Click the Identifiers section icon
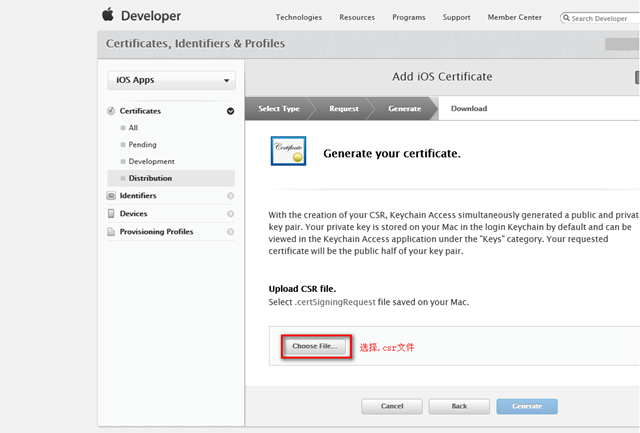 [x=111, y=196]
